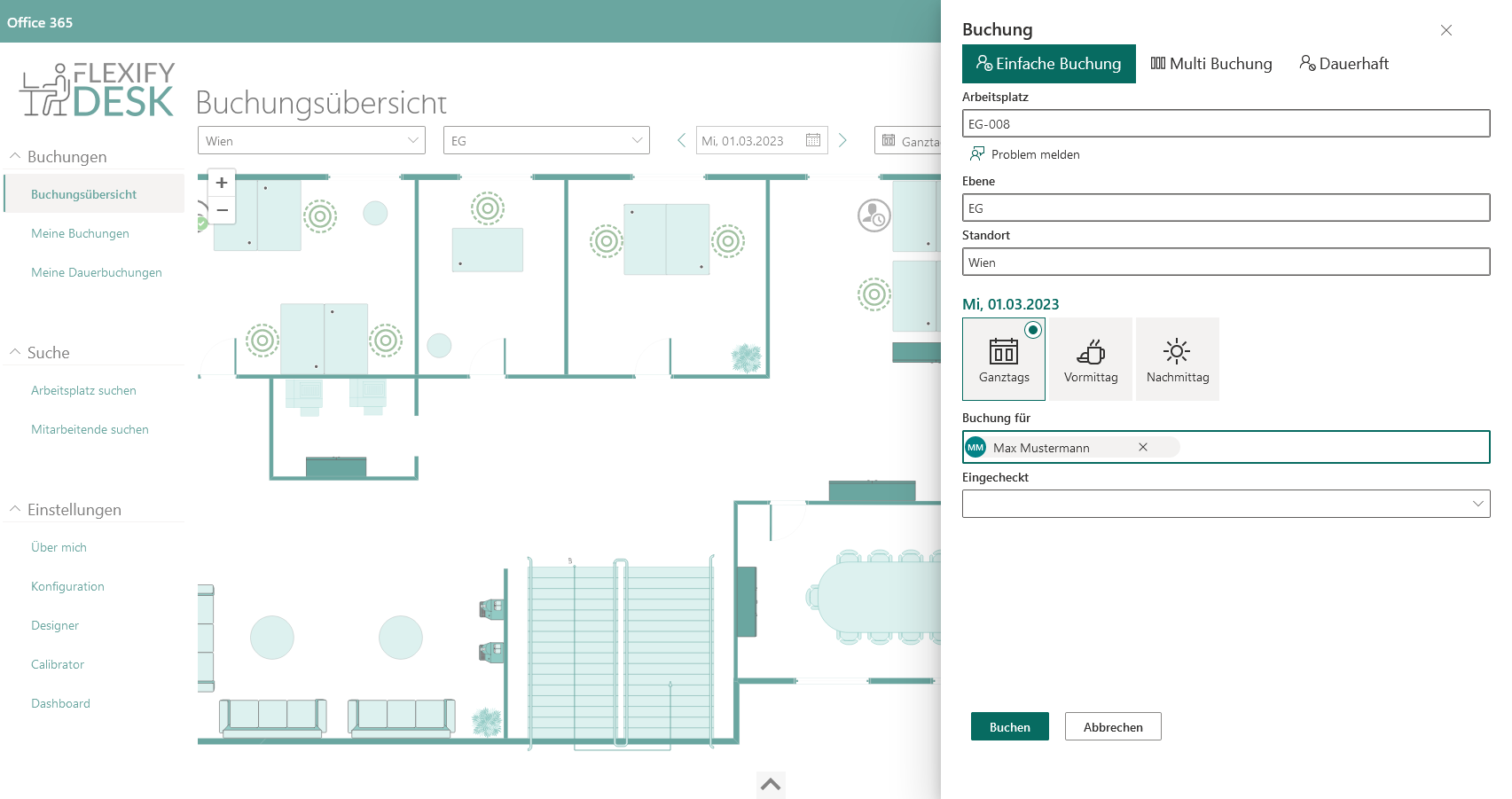This screenshot has width=1512, height=799.
Task: Zoom in on the floor plan
Action: [x=221, y=183]
